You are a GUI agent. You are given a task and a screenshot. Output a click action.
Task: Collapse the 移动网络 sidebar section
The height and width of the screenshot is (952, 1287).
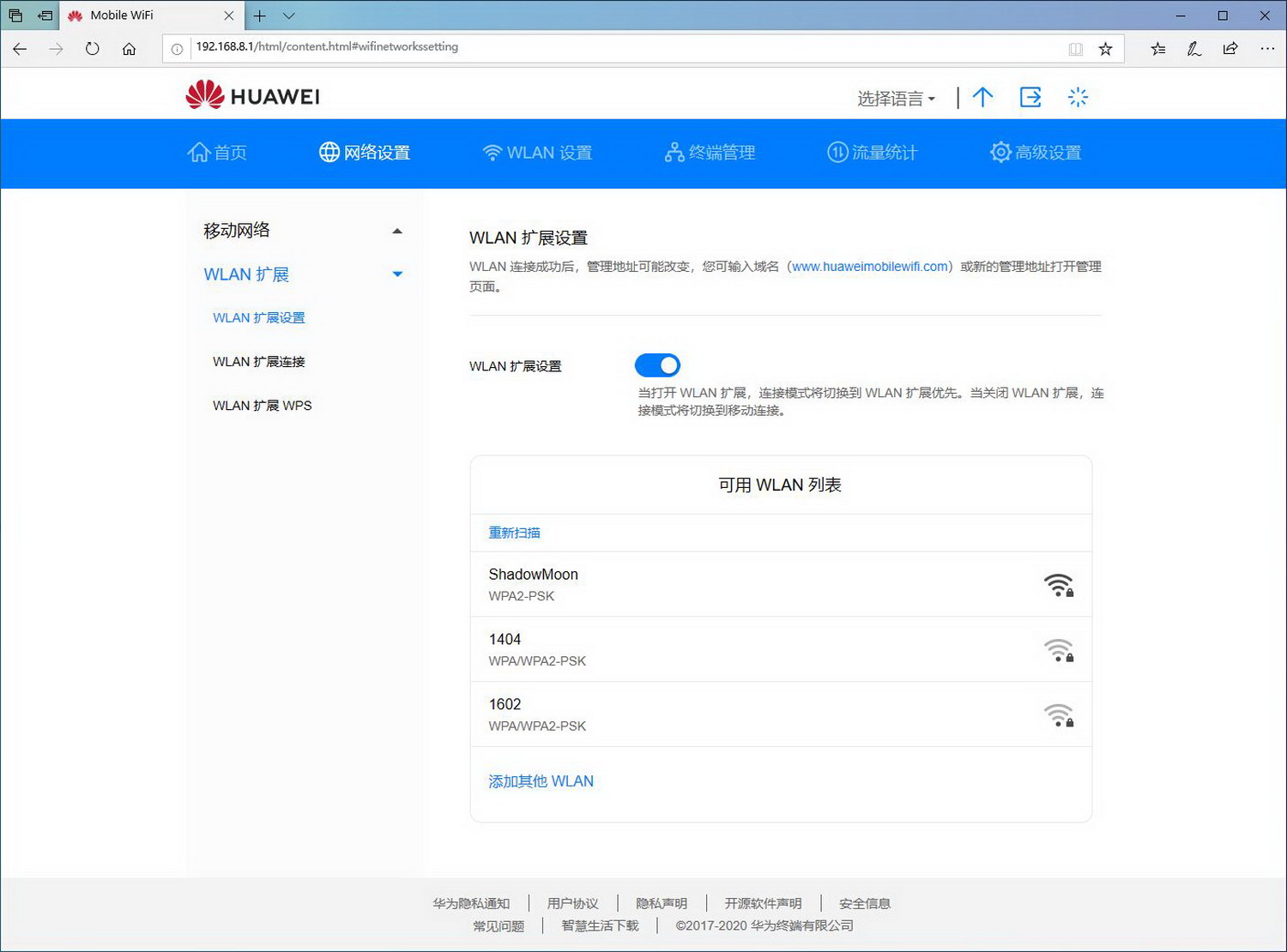click(397, 230)
